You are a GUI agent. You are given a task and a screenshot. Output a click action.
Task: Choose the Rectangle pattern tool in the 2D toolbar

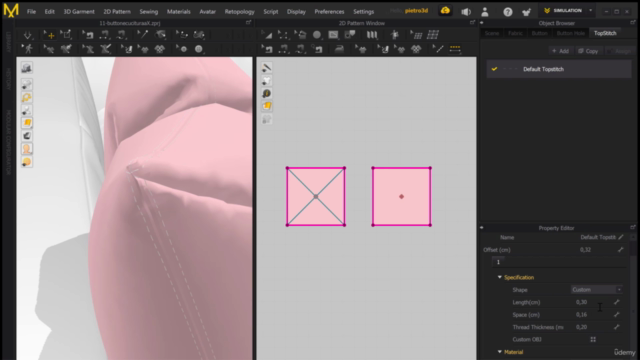[333, 35]
